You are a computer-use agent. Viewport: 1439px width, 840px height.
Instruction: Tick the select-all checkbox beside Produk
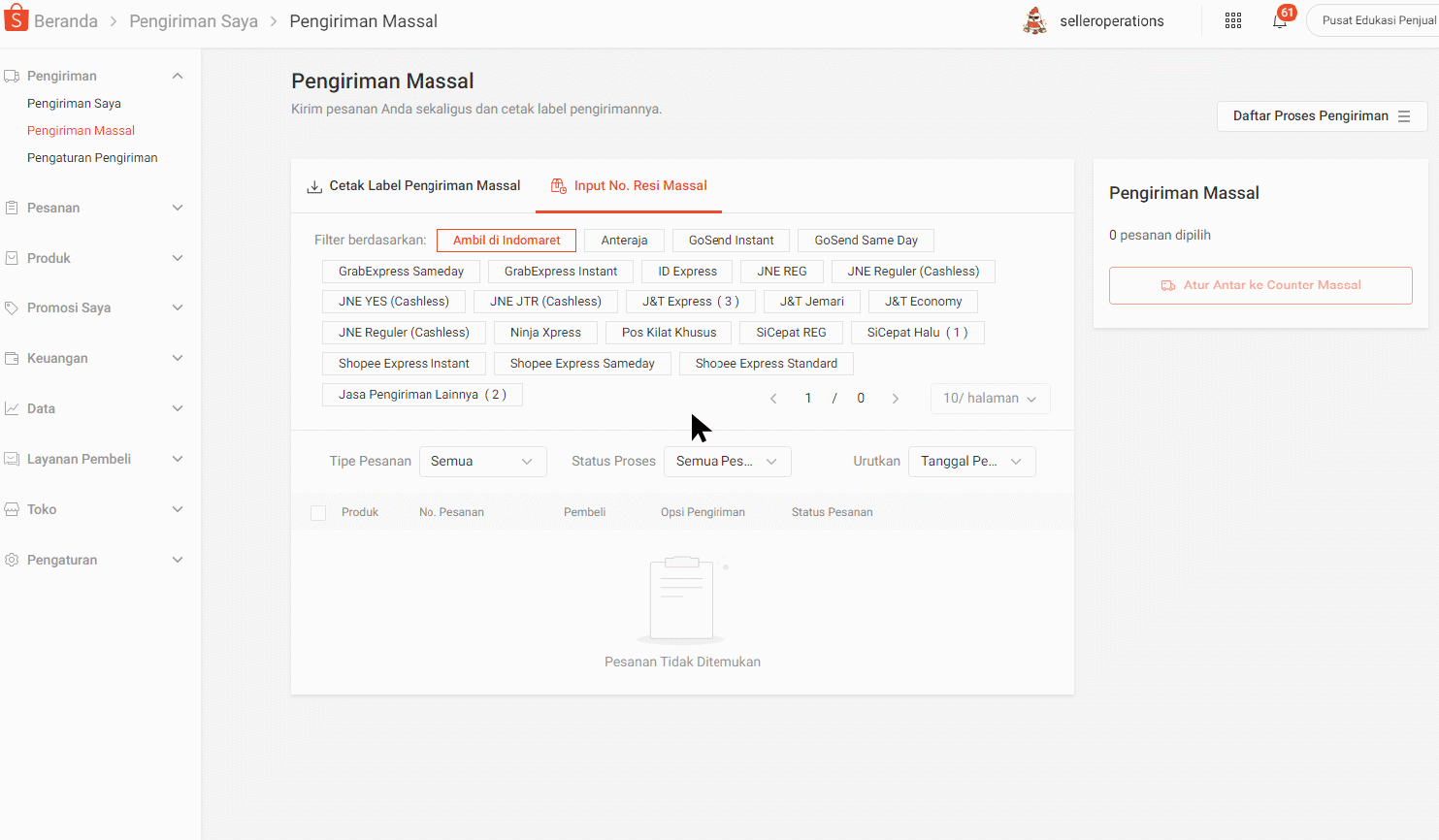coord(318,513)
